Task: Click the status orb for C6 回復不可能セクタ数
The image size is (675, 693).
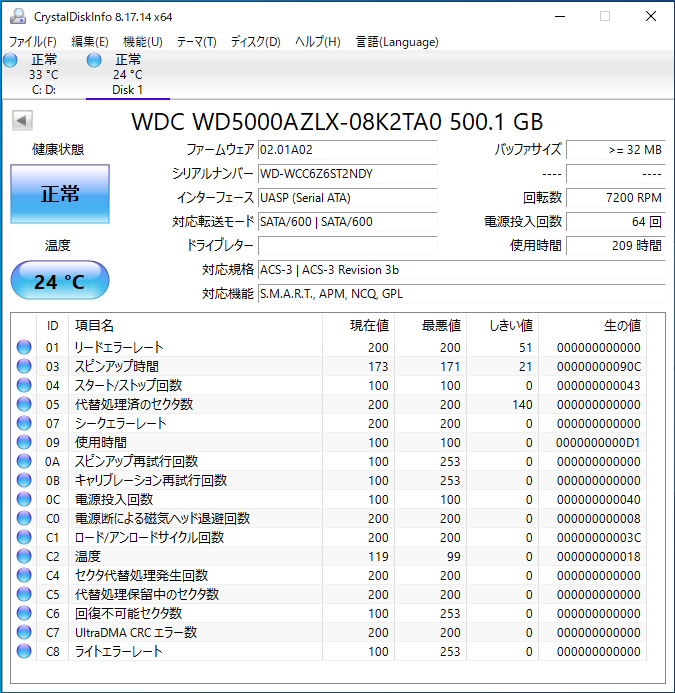Action: [24, 613]
